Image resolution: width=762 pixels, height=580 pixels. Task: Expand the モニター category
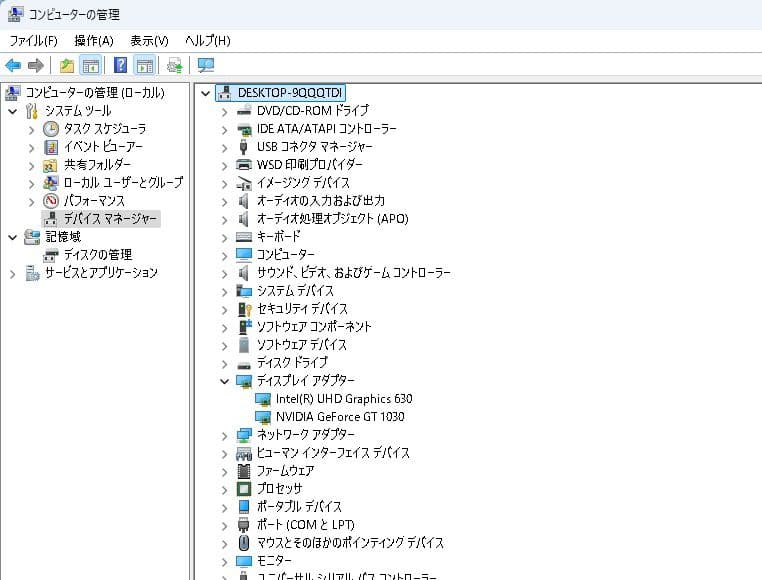225,562
